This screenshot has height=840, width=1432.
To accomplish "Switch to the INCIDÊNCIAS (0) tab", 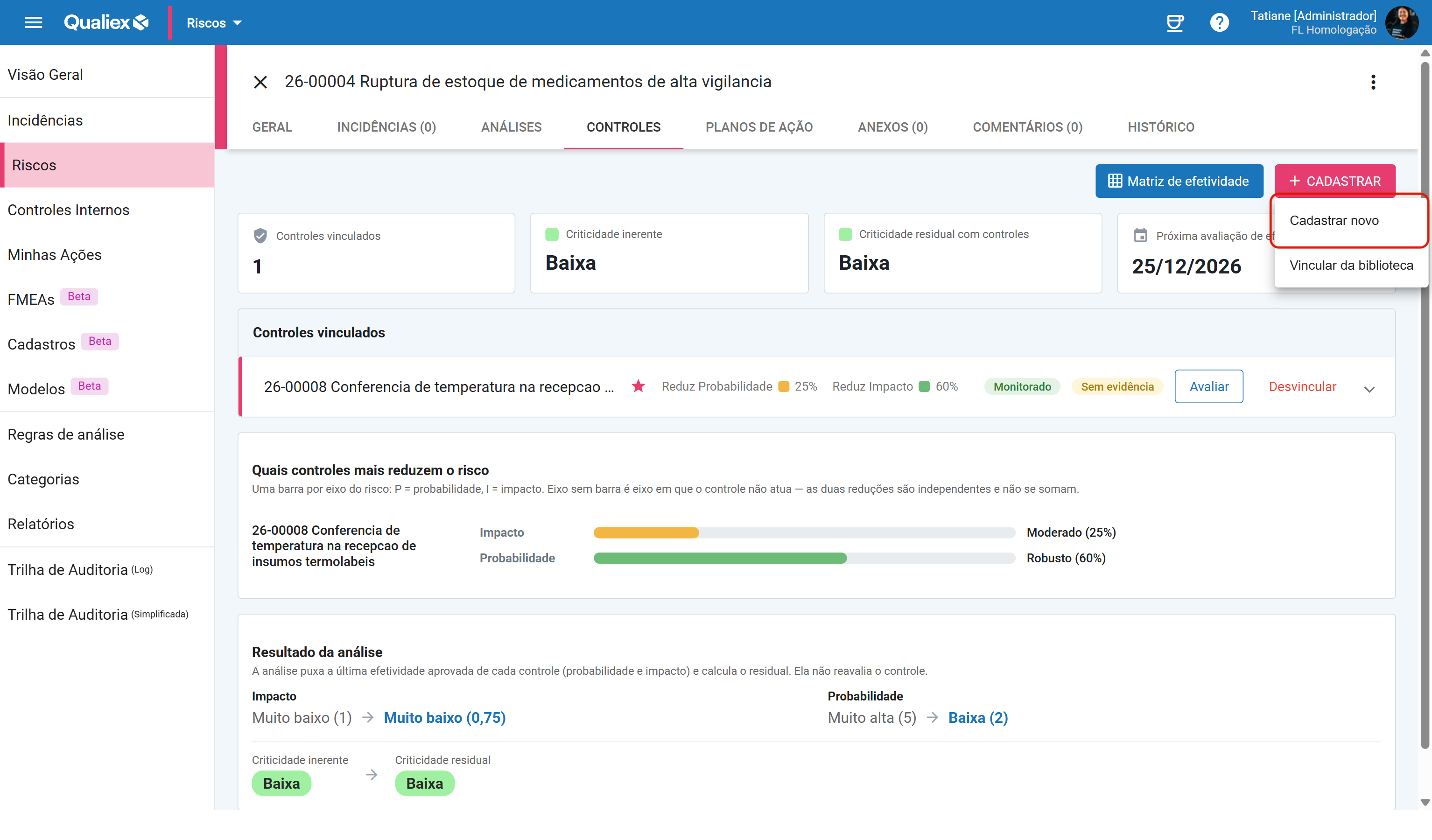I will click(x=386, y=127).
